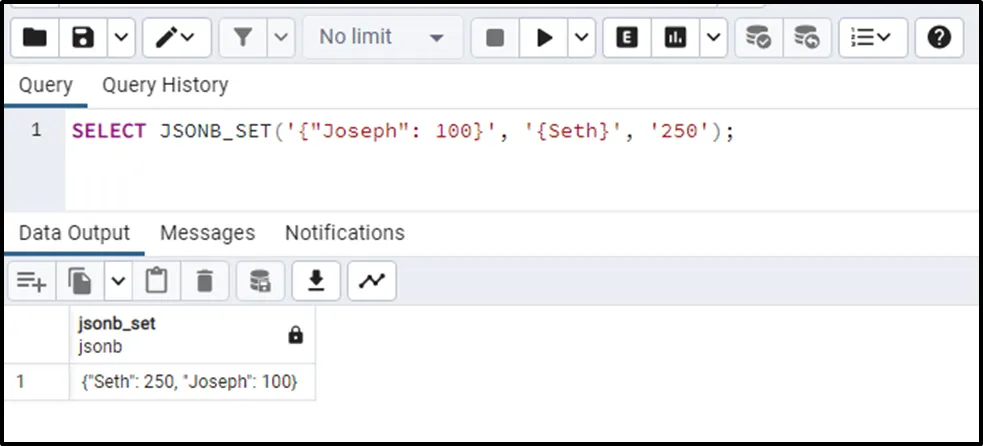Click the SELECT keyword in the query
This screenshot has height=446, width=983.
[x=109, y=131]
